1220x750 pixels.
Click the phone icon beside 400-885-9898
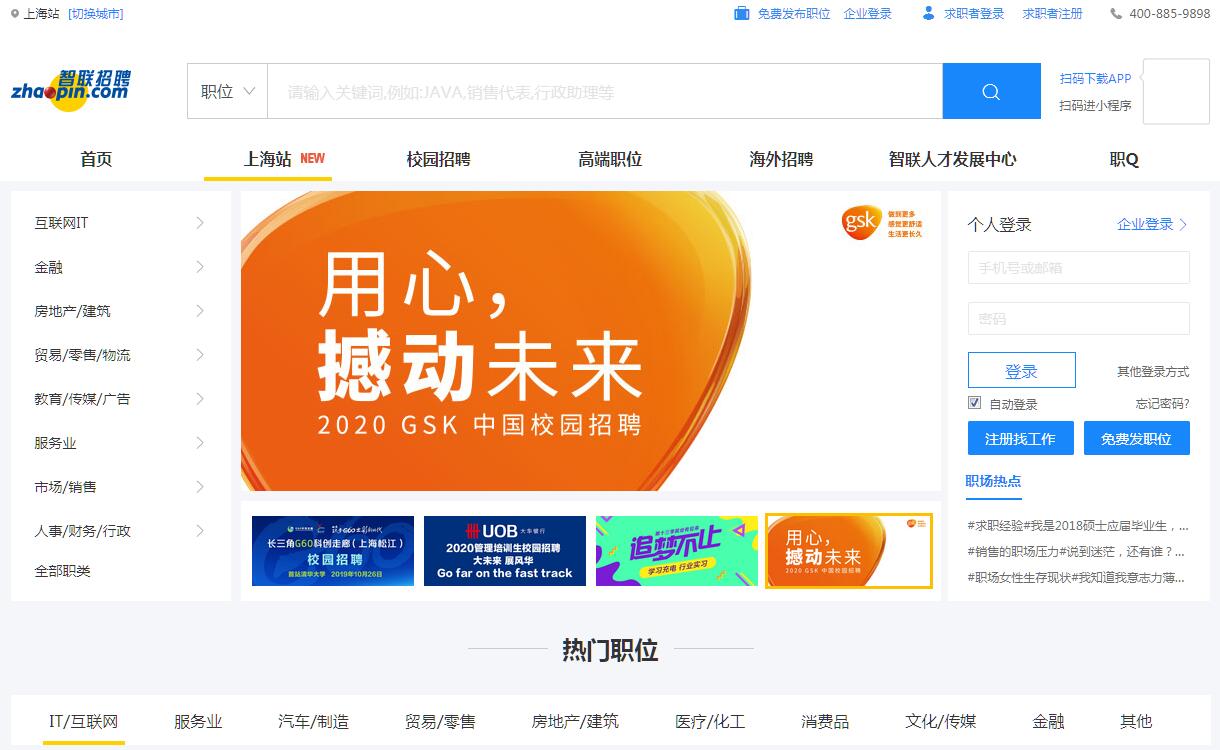pyautogui.click(x=1116, y=14)
